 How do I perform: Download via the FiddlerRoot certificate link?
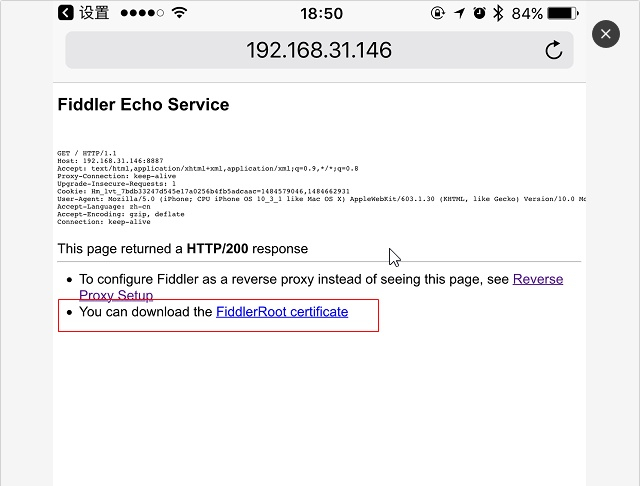[x=282, y=312]
